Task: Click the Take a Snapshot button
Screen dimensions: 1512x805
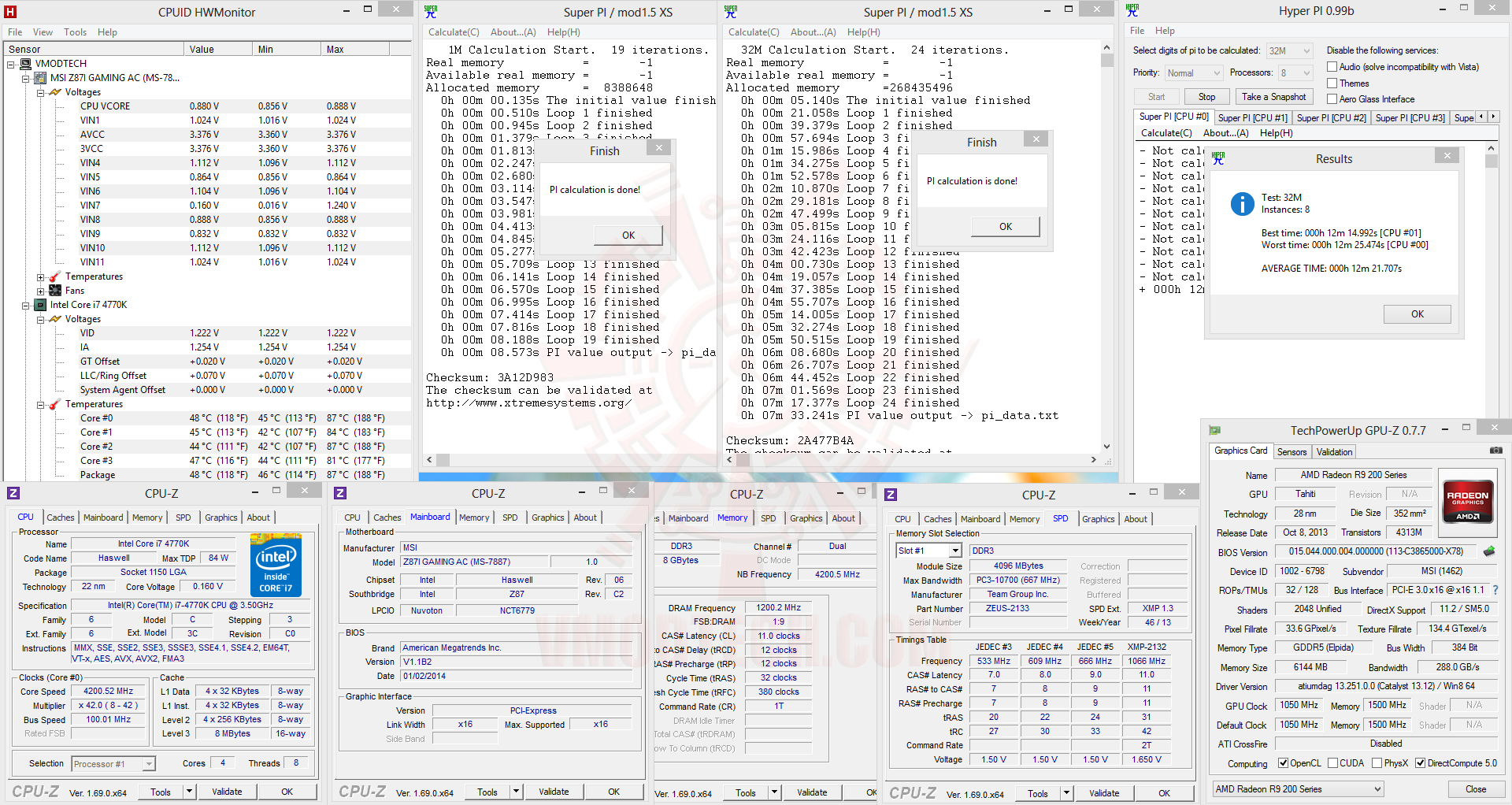Action: [1273, 97]
